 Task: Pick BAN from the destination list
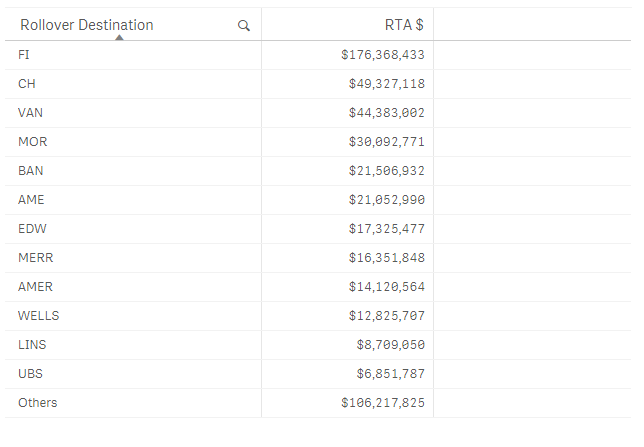[31, 171]
